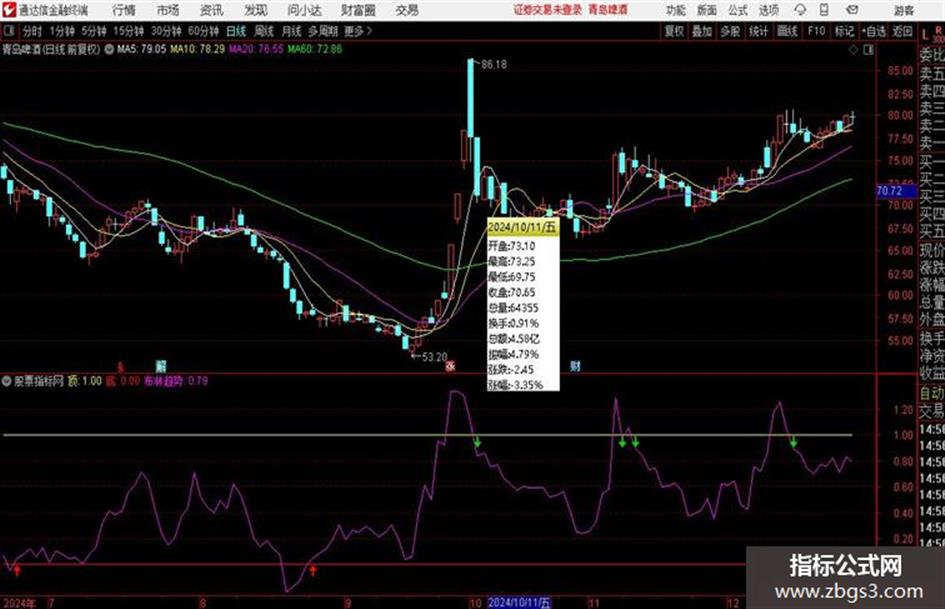Click the 多股 multi-stock button
The image size is (945, 609).
730,31
